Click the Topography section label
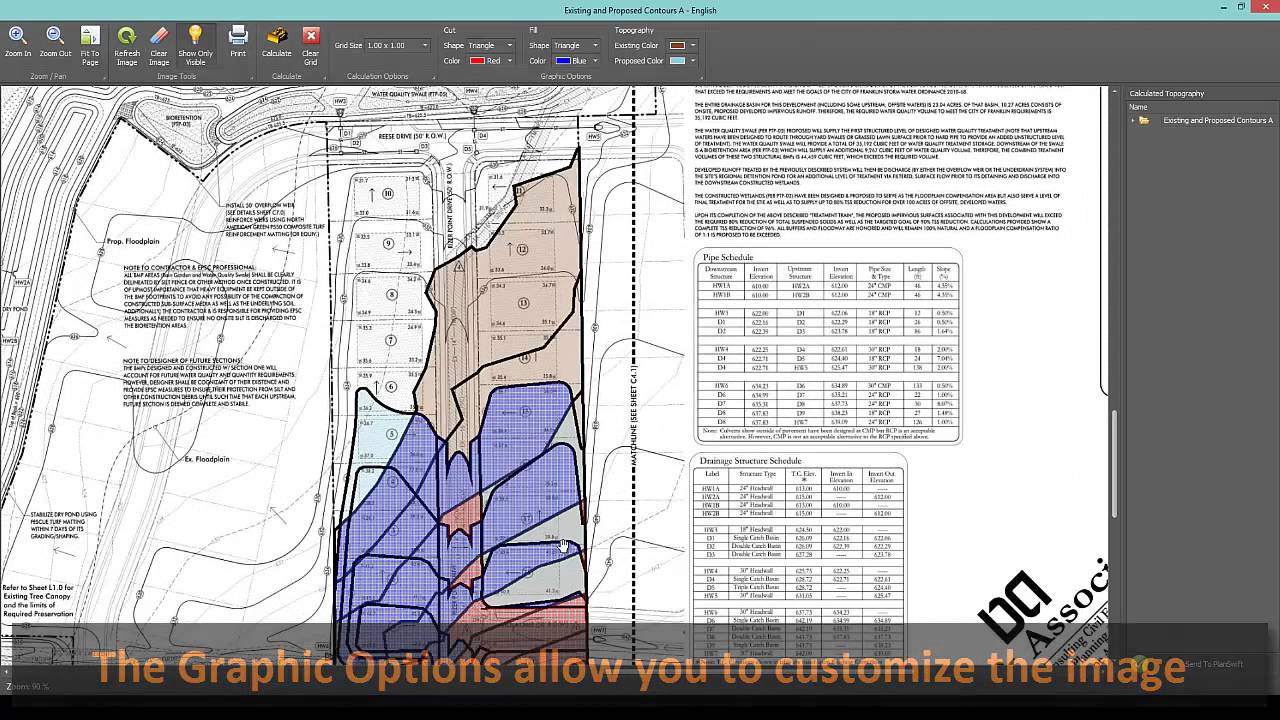The image size is (1280, 720). (634, 30)
